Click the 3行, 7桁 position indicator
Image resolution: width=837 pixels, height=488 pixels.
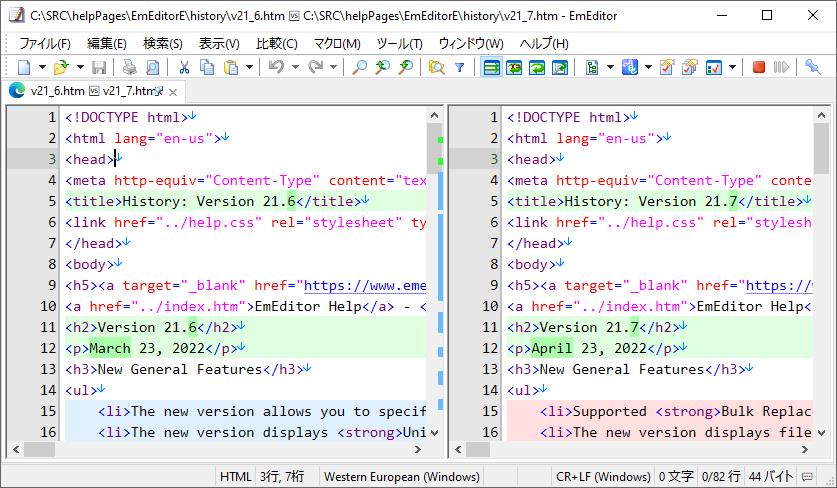[x=282, y=476]
